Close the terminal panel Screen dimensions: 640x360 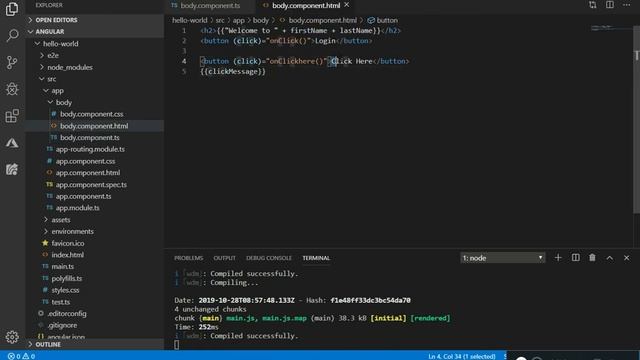tap(627, 258)
